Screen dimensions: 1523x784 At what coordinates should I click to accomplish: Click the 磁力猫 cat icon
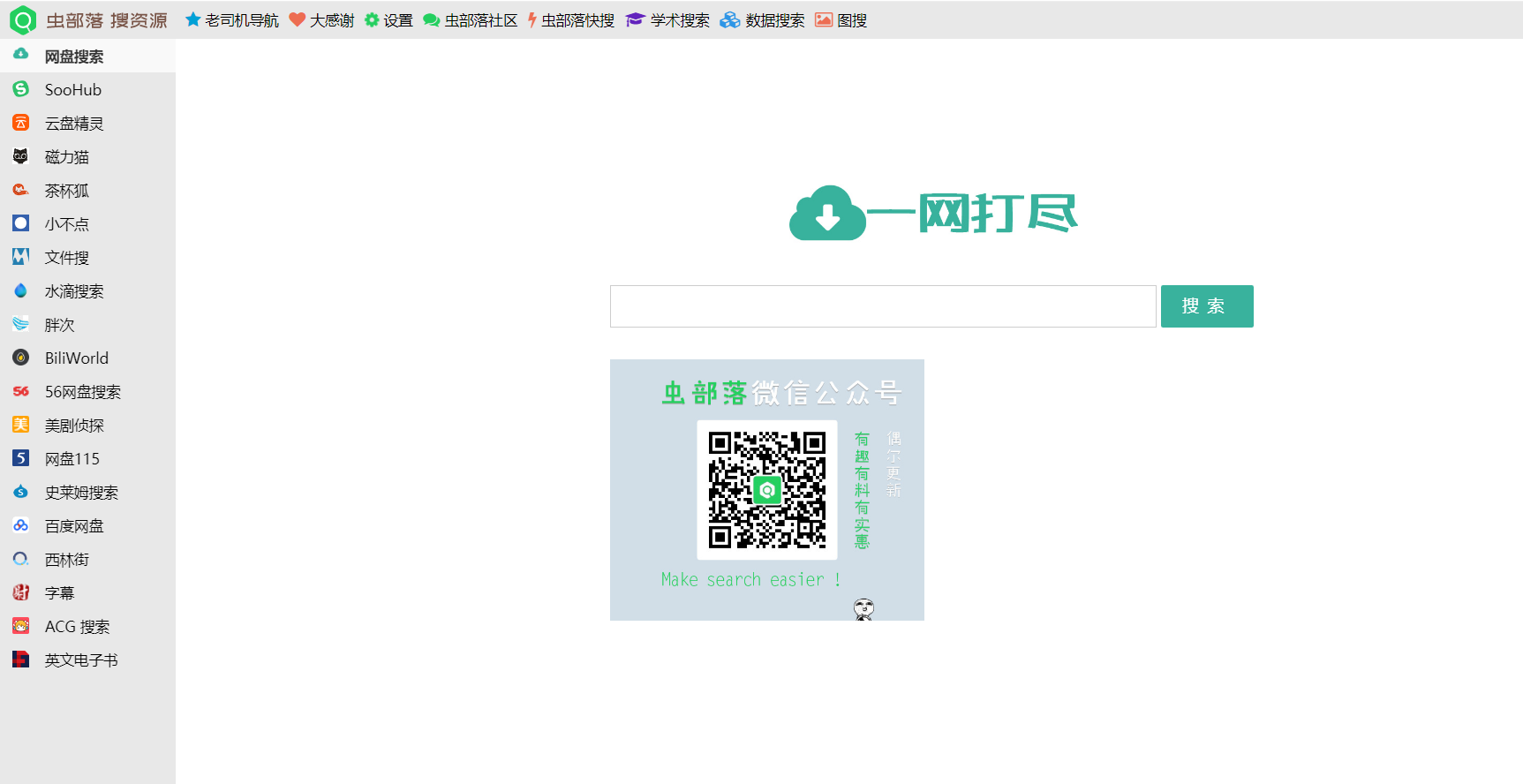click(x=21, y=156)
